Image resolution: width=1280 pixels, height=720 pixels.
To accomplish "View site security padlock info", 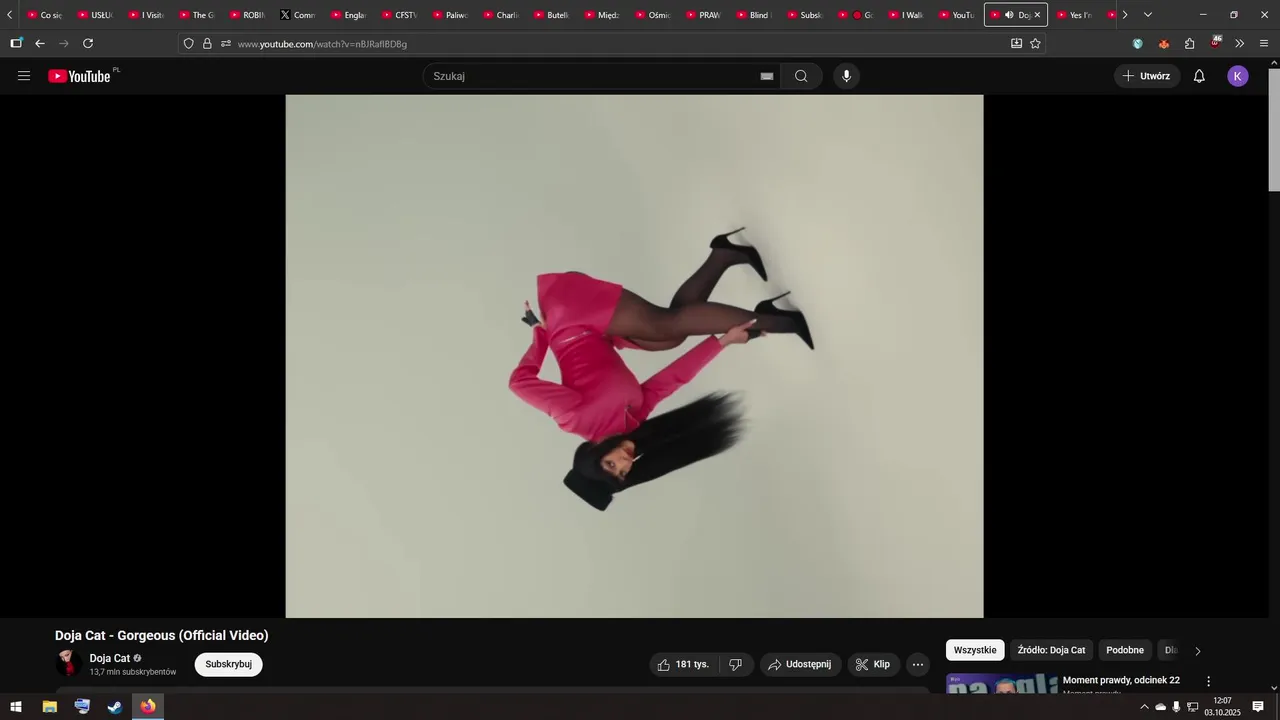I will (207, 43).
